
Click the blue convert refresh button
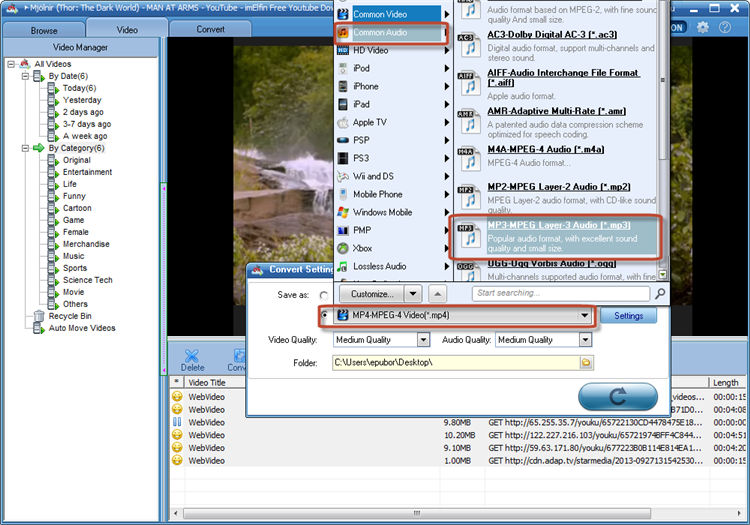pos(618,396)
